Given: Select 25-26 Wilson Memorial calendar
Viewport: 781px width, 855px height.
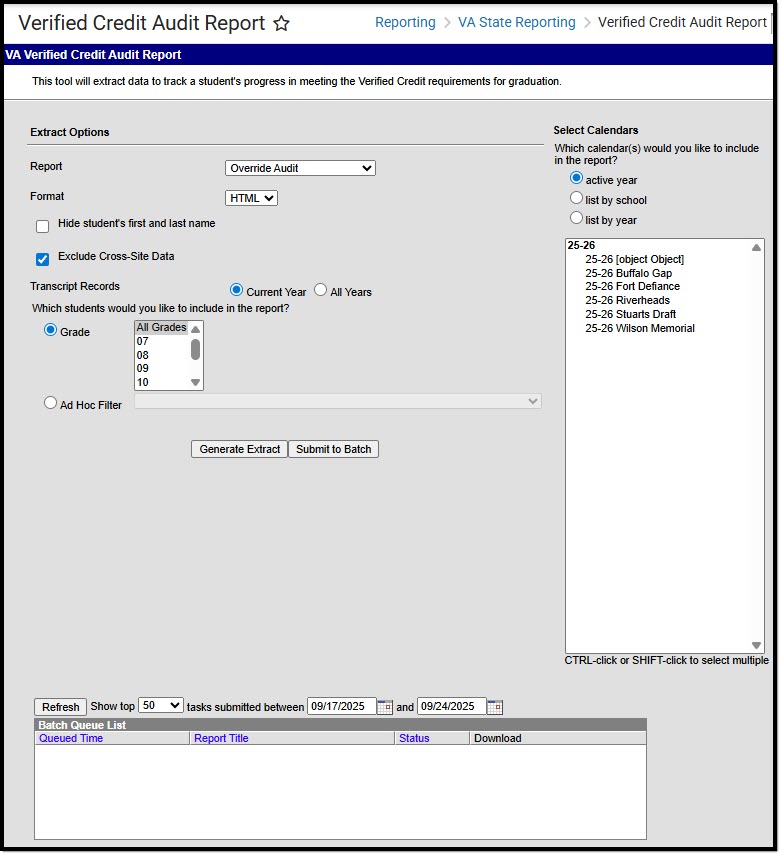Looking at the screenshot, I should coord(640,328).
